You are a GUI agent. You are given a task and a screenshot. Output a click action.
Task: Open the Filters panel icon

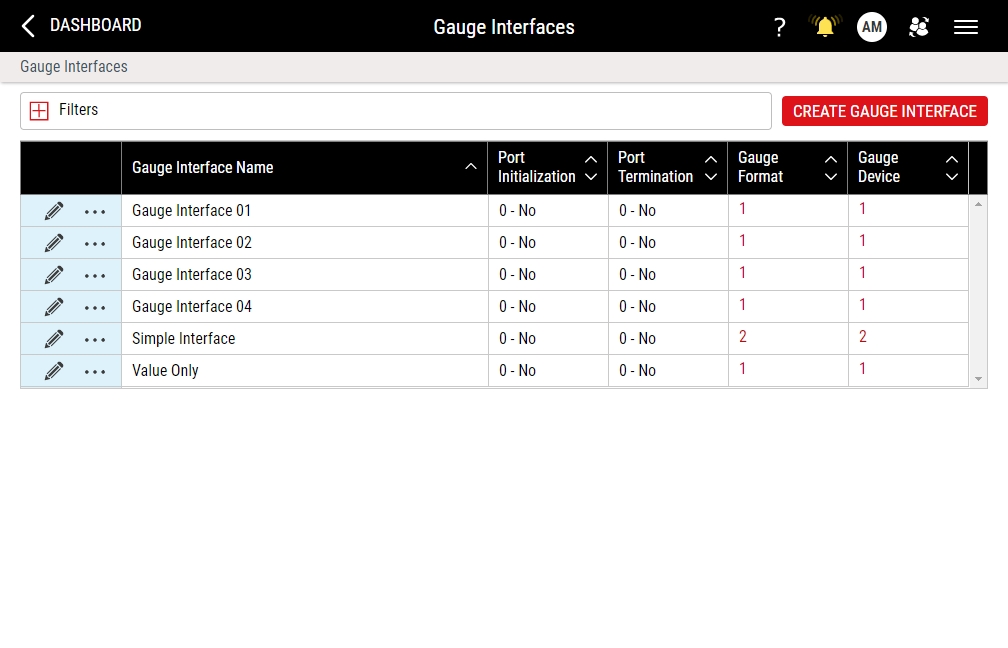click(39, 110)
